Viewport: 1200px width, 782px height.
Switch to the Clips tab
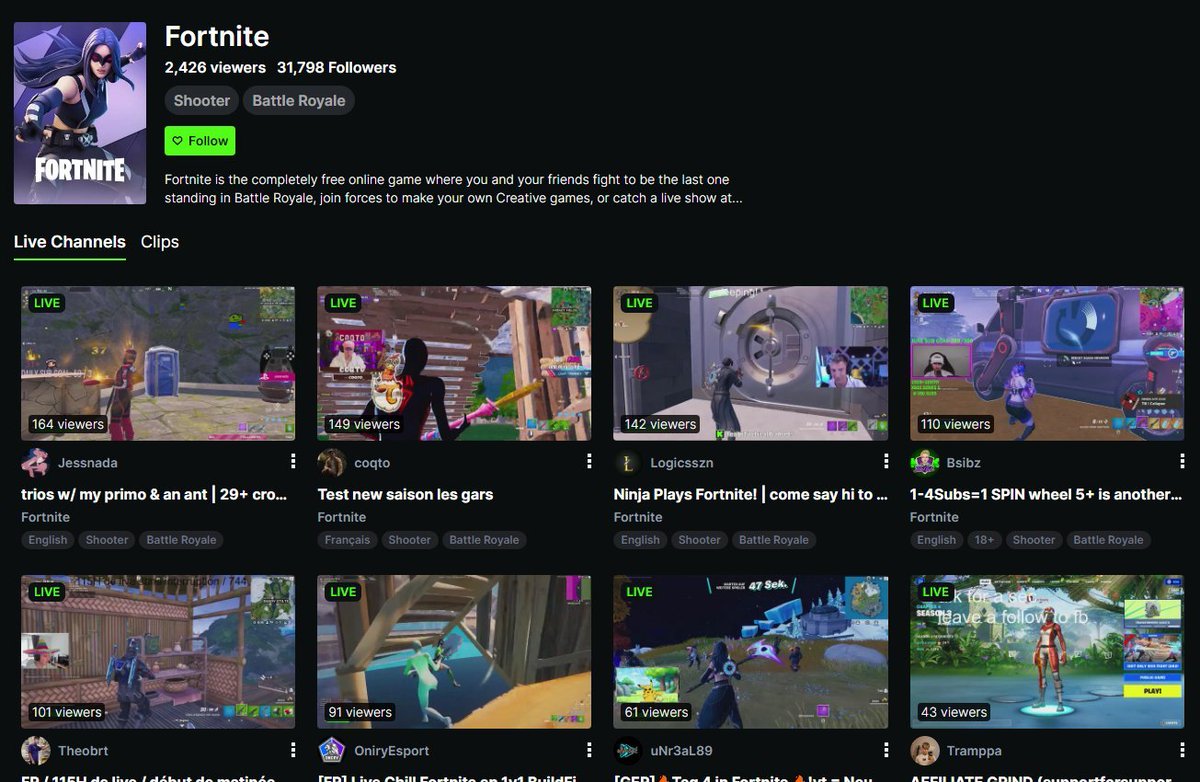click(160, 242)
